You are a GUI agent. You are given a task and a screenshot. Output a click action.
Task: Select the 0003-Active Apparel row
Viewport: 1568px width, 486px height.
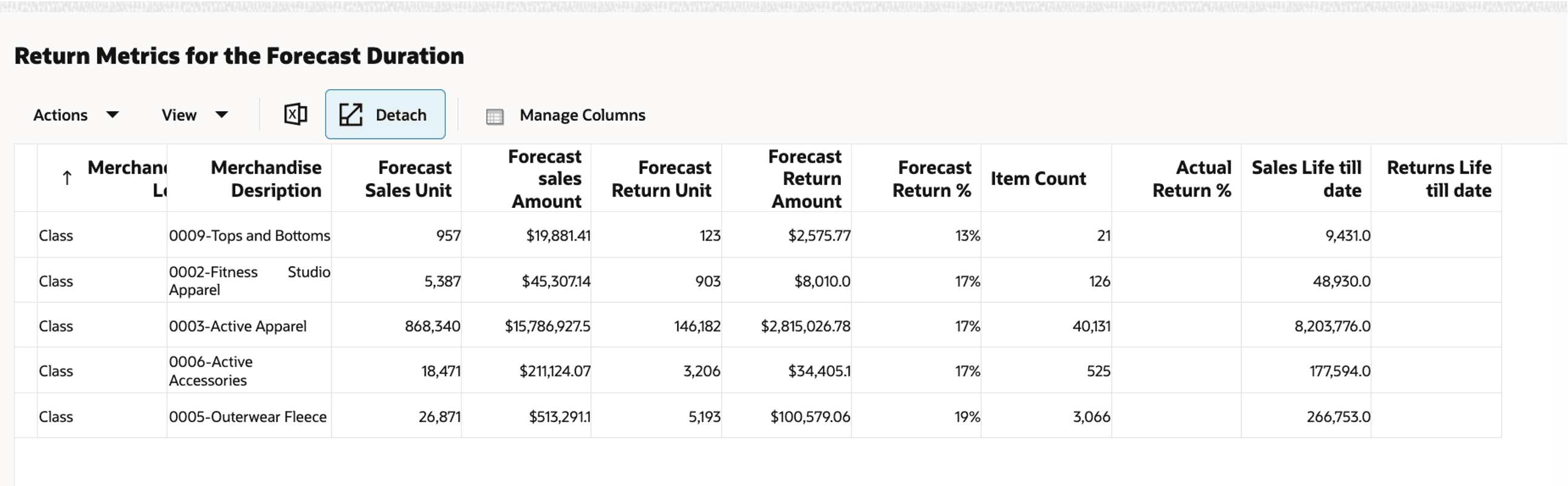click(758, 325)
